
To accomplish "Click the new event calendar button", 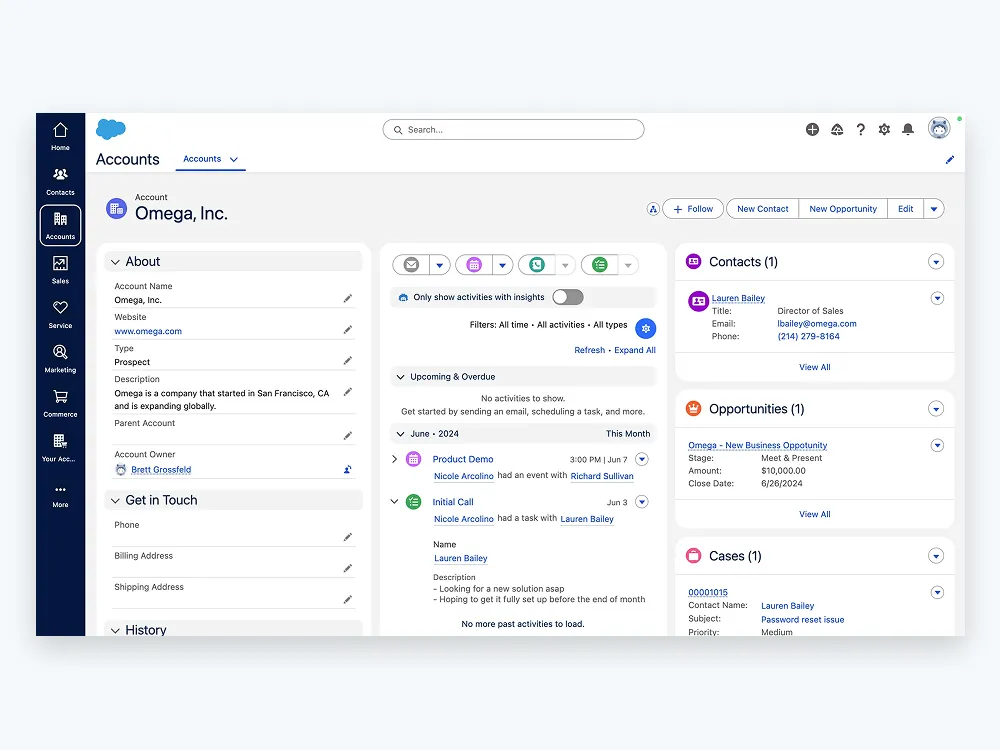I will click(x=474, y=265).
